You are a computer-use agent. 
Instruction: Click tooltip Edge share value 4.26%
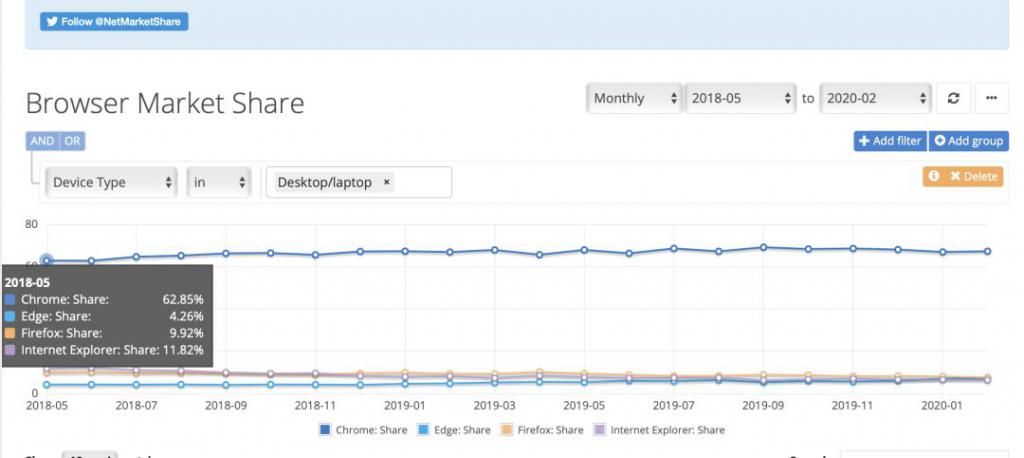(x=186, y=316)
